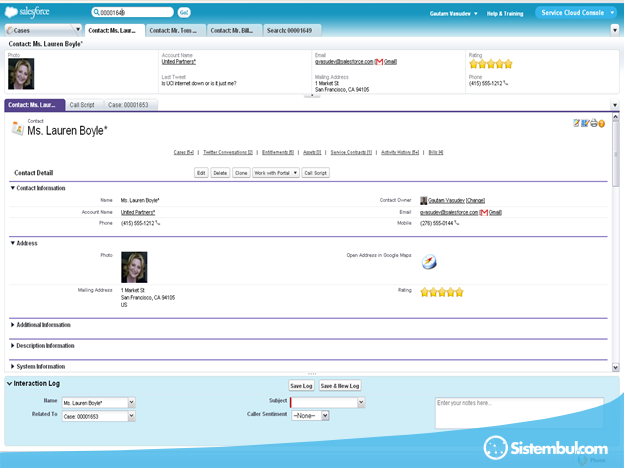Open the Work with Portal dropdown
The width and height of the screenshot is (624, 468).
276,173
